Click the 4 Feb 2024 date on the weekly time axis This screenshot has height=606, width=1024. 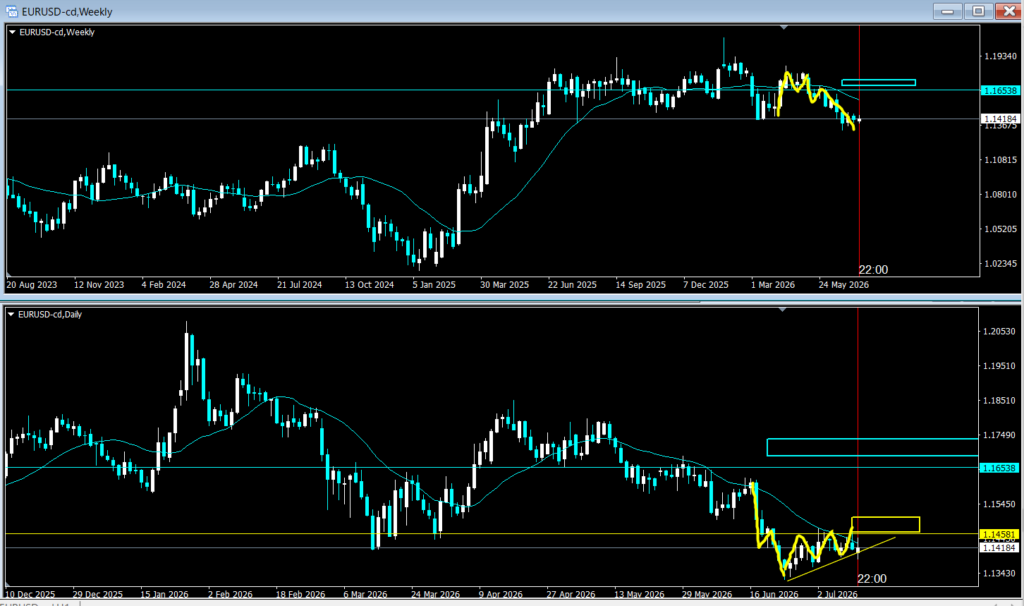tap(164, 285)
